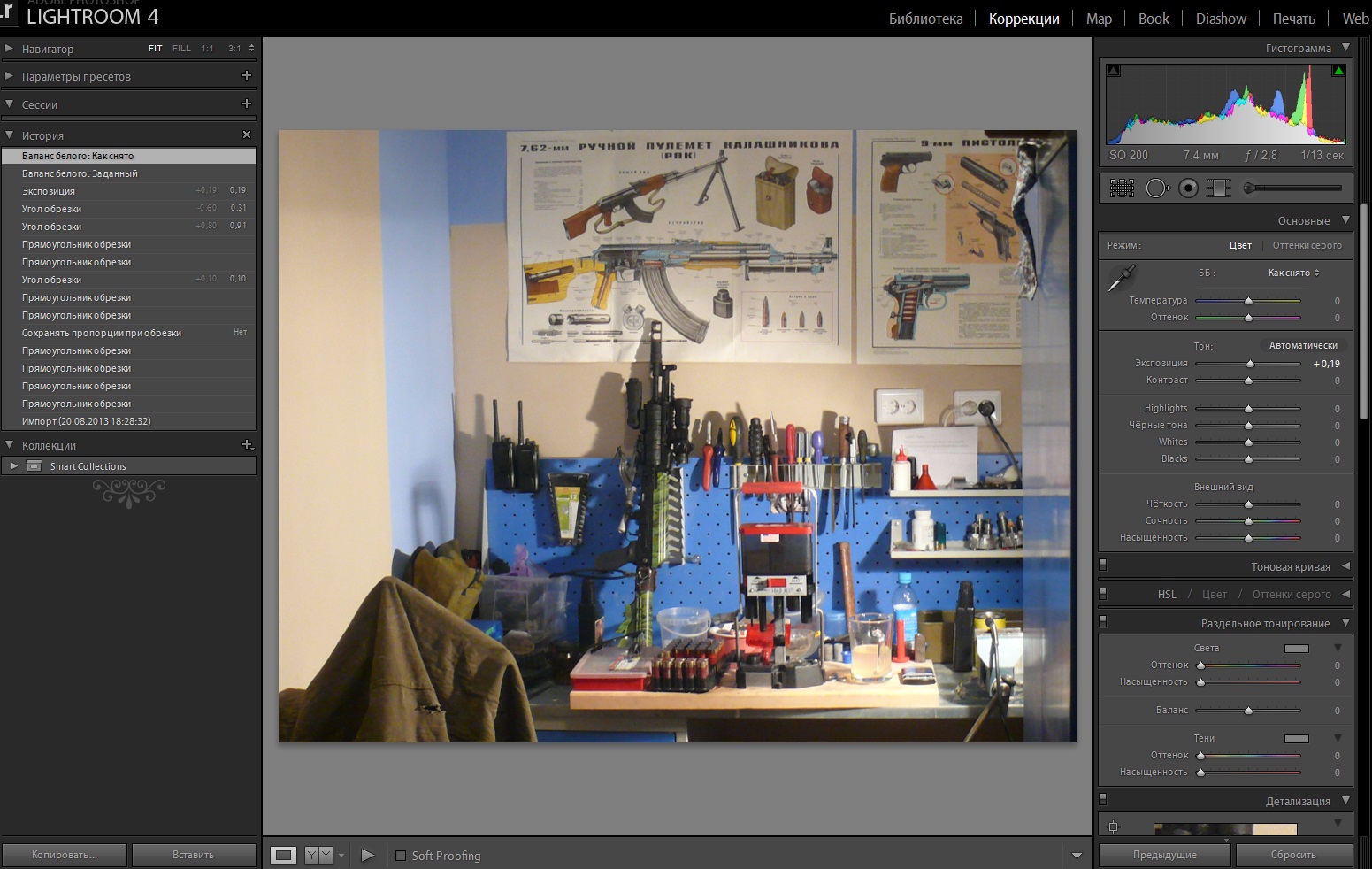Open the Печать module
1372x869 pixels.
1293,19
